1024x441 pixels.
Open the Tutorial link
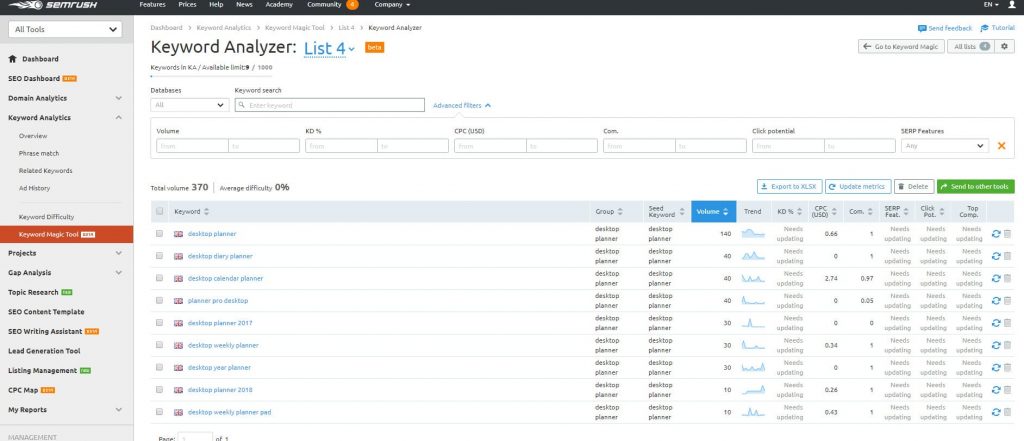(998, 28)
